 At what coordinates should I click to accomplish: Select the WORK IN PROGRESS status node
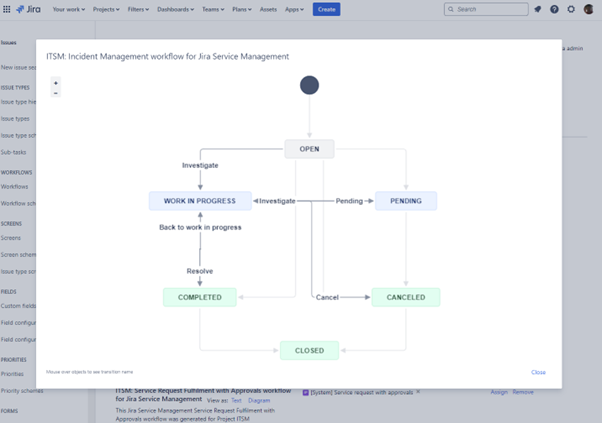pos(200,201)
